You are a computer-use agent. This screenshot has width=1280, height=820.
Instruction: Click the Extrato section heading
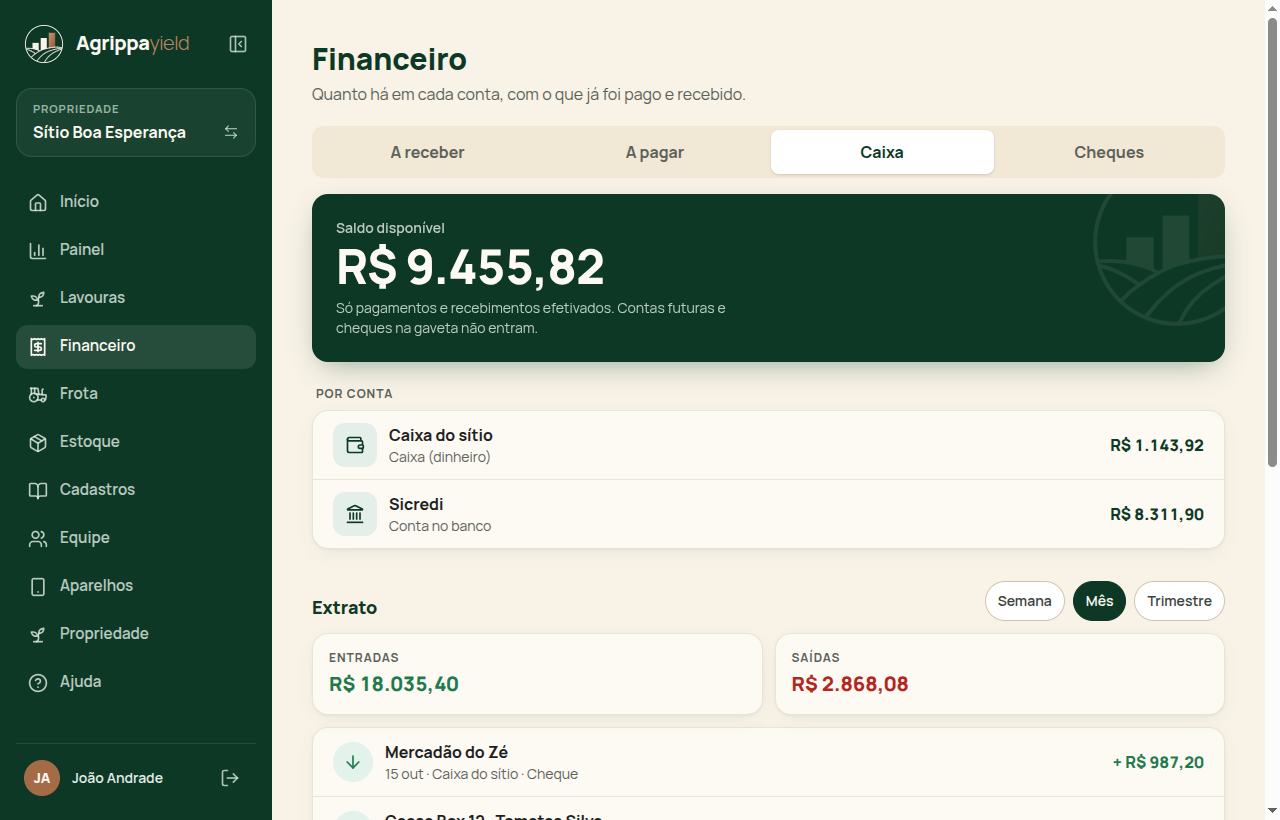pyautogui.click(x=344, y=607)
